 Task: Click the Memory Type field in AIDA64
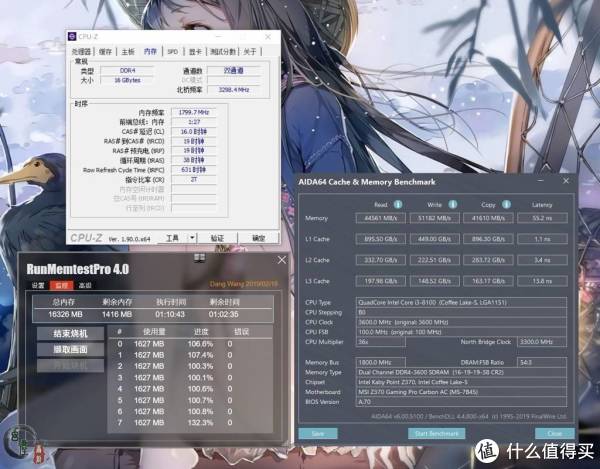tap(461, 372)
